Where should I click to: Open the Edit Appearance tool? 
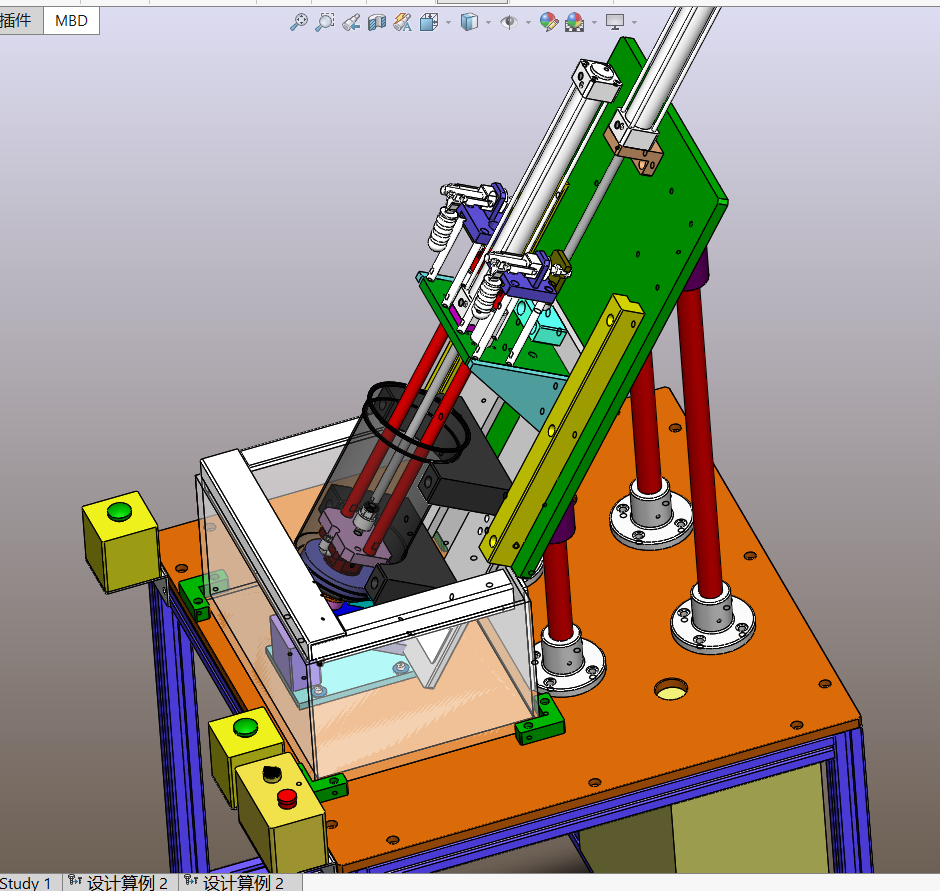549,22
